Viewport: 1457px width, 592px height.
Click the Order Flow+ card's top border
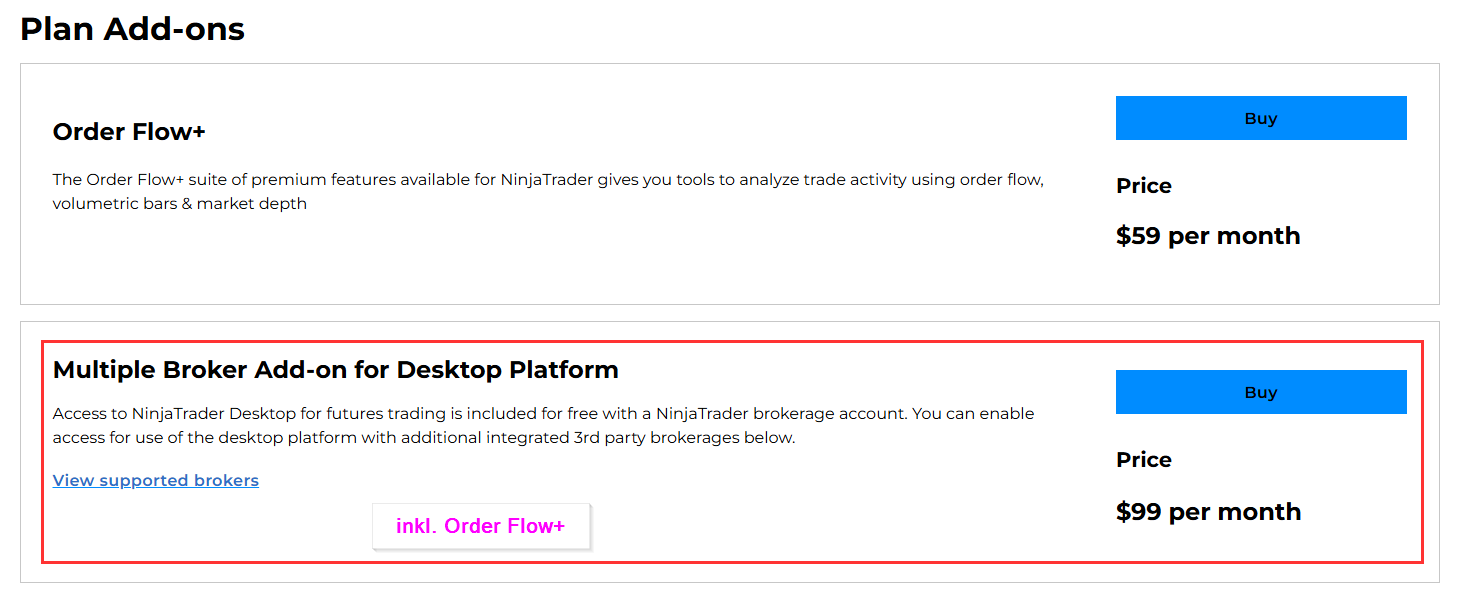tap(730, 64)
